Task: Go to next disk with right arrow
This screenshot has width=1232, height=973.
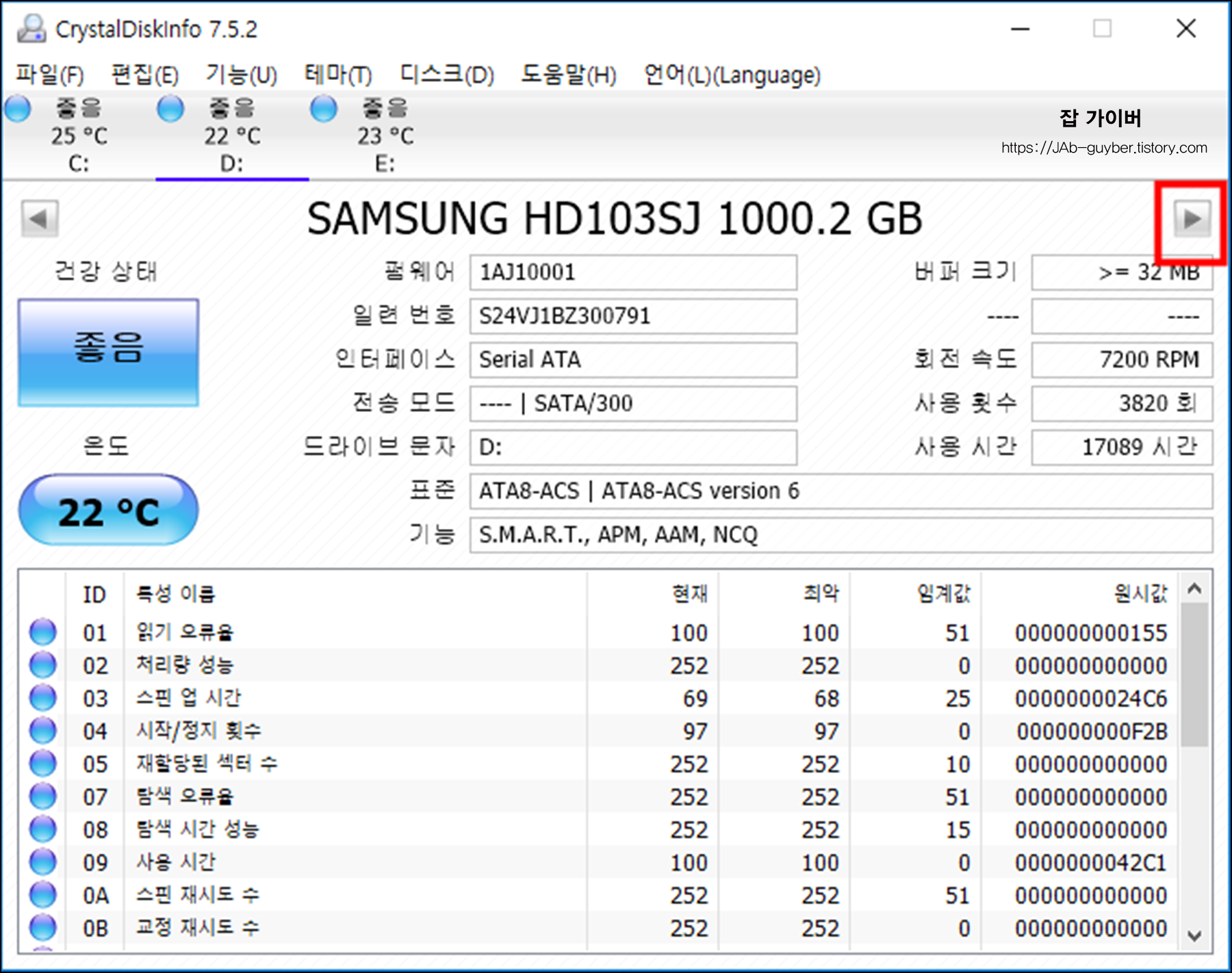Action: tap(1192, 219)
